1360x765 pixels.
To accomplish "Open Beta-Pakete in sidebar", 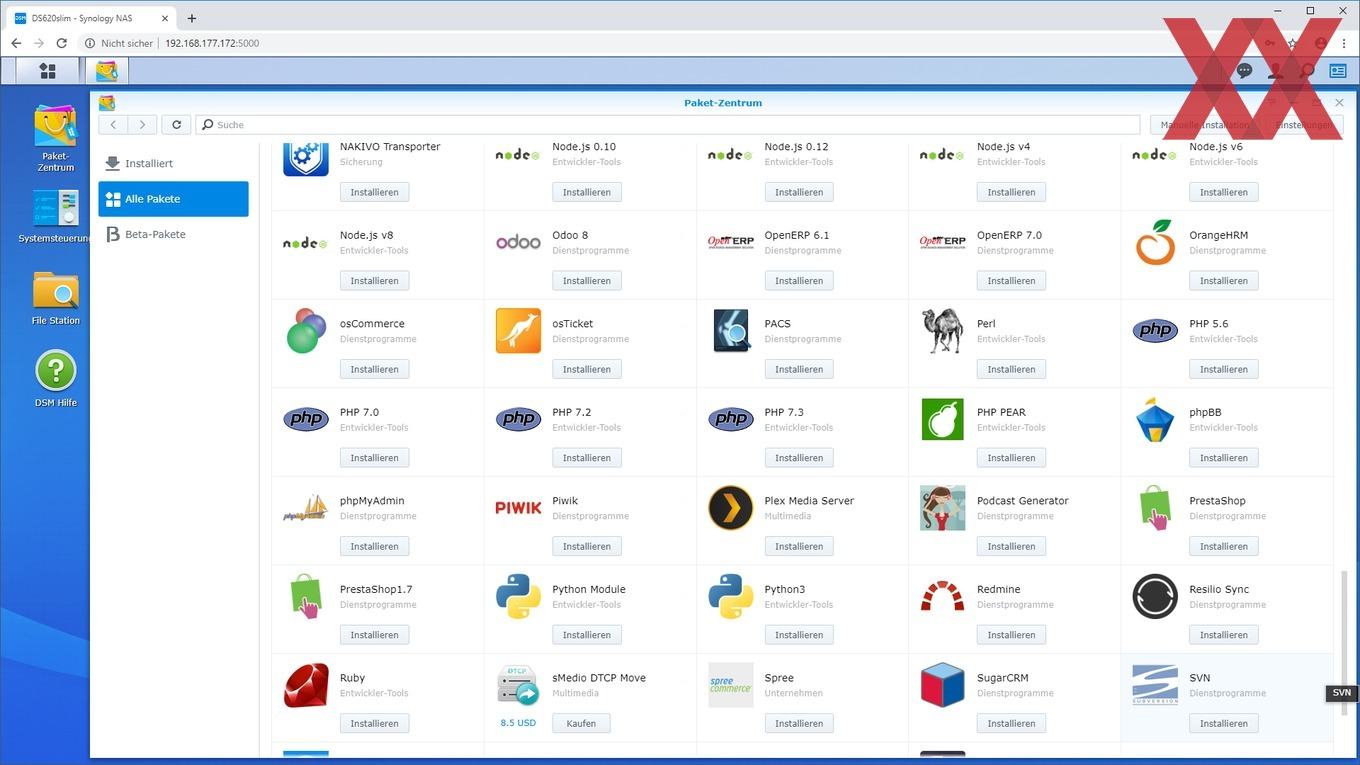I will point(173,234).
